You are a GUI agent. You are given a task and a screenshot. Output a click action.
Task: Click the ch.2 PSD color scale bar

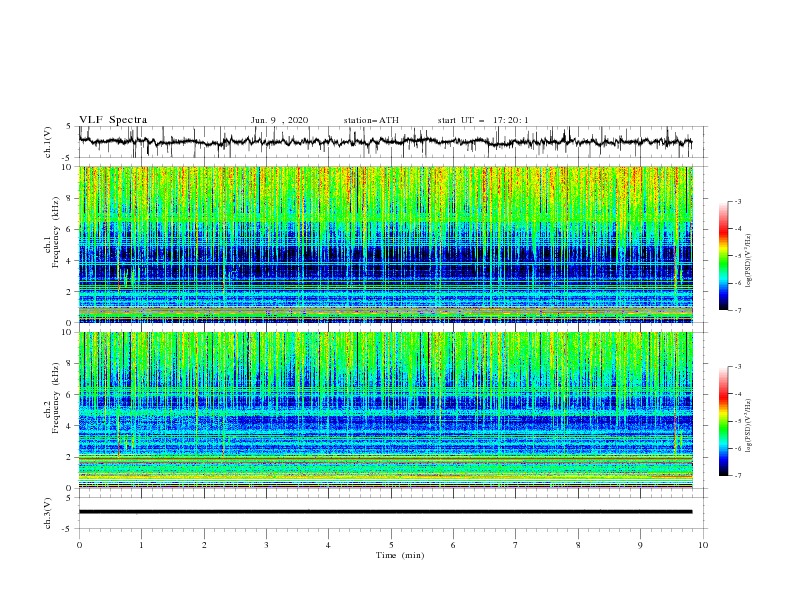pyautogui.click(x=723, y=421)
